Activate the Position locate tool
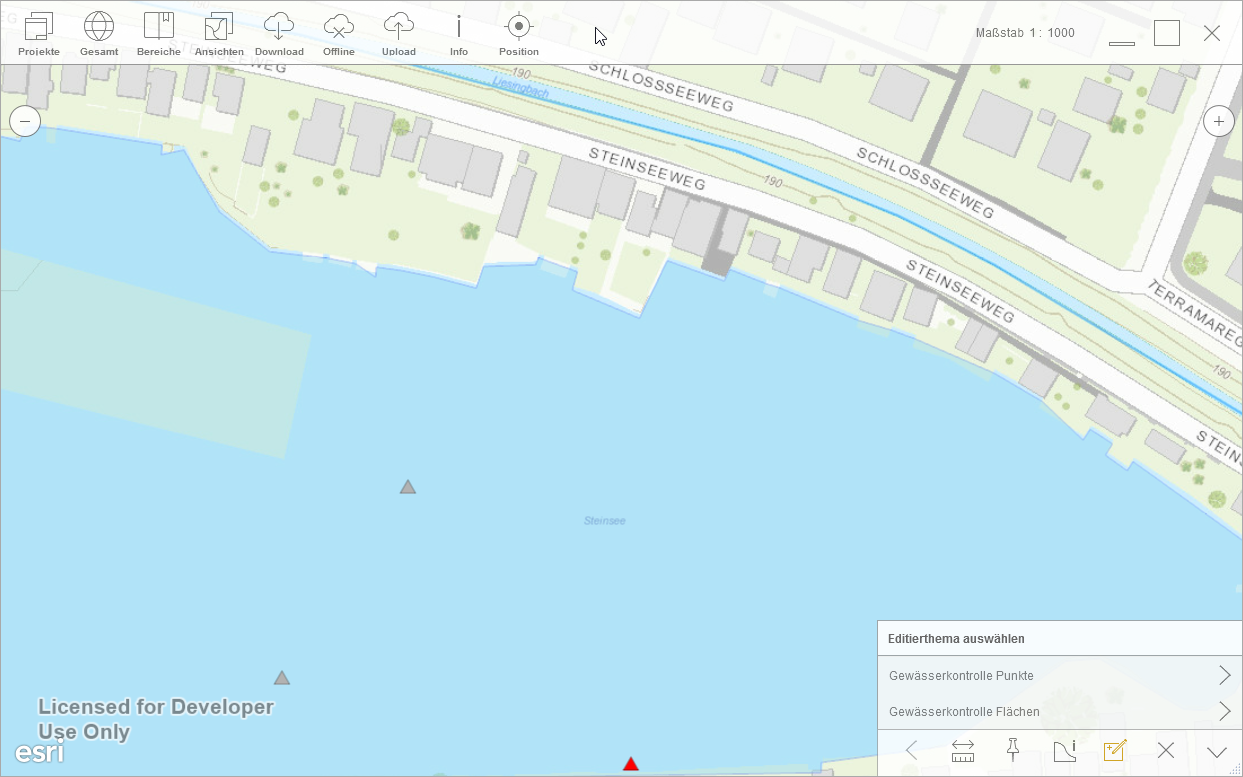This screenshot has height=777, width=1243. tap(519, 34)
